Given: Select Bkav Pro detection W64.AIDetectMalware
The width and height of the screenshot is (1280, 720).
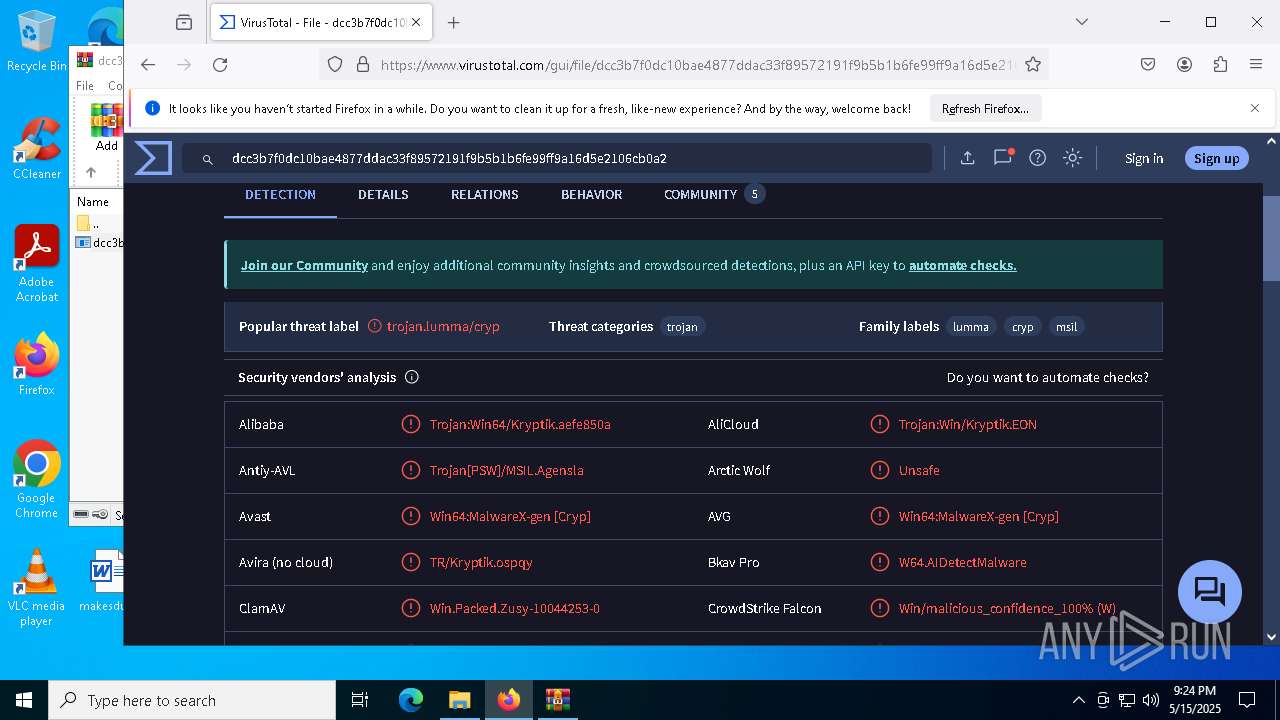Looking at the screenshot, I should coord(962,562).
